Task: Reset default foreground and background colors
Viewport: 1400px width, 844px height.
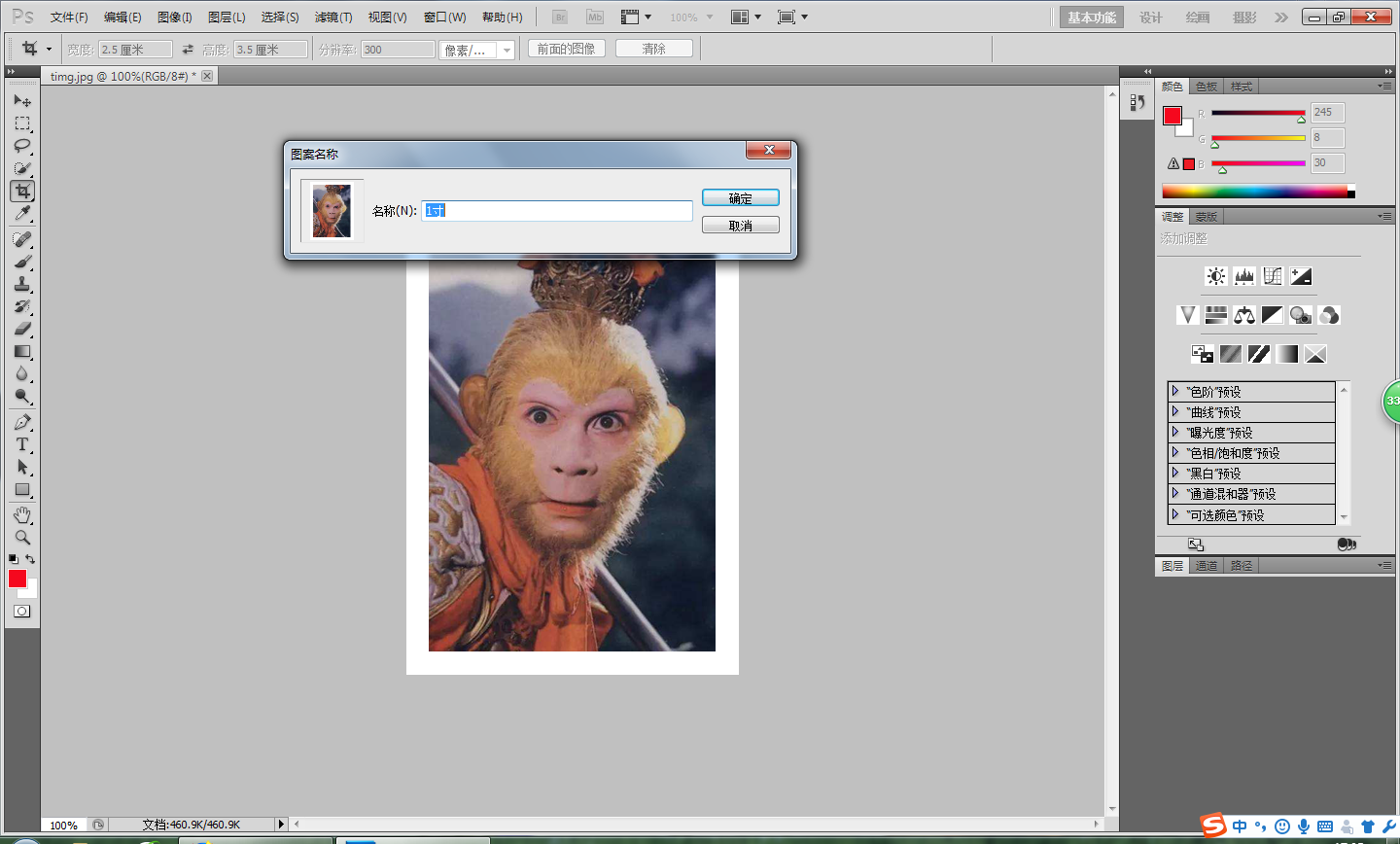Action: 13,559
